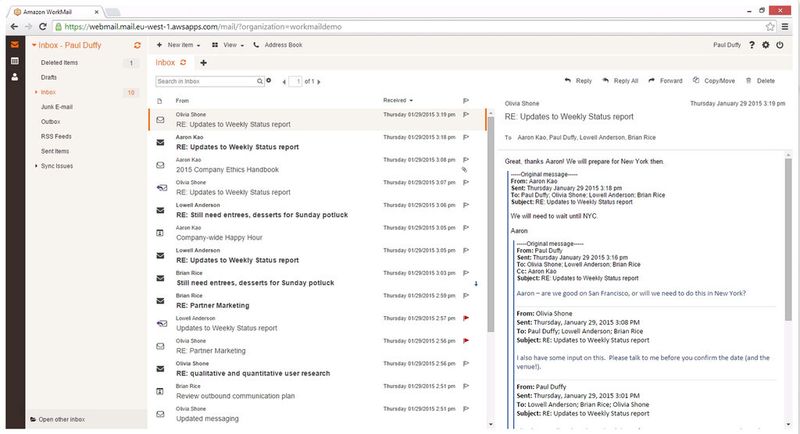Open the Contacts icon in left sidebar
Screen dimensions: 800x434
(x=14, y=77)
